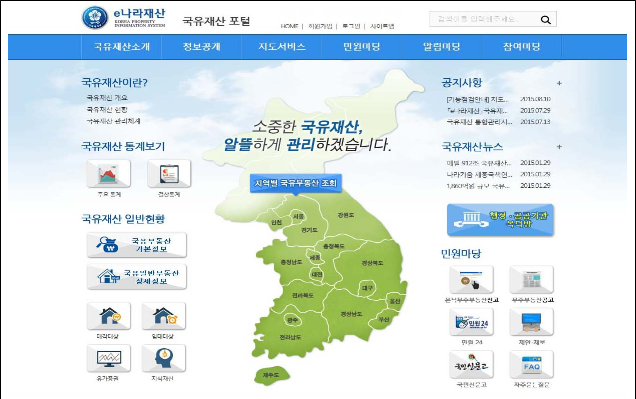Open the 민원24 icon
The image size is (636, 399).
(x=471, y=322)
